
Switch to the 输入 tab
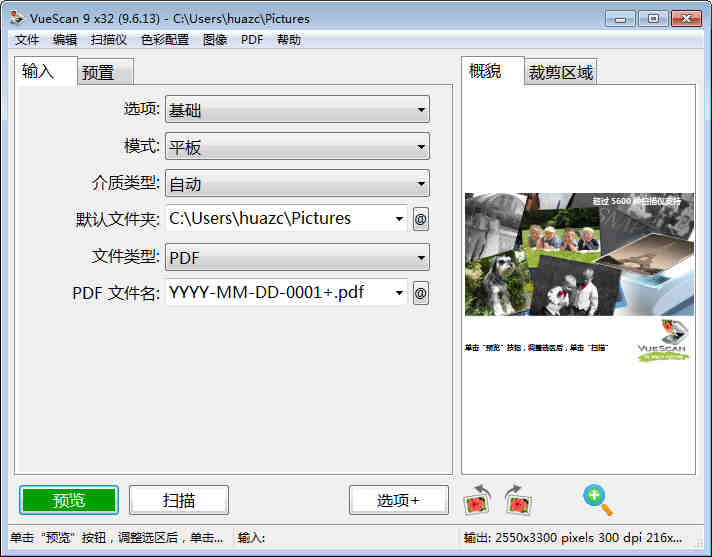[46, 71]
